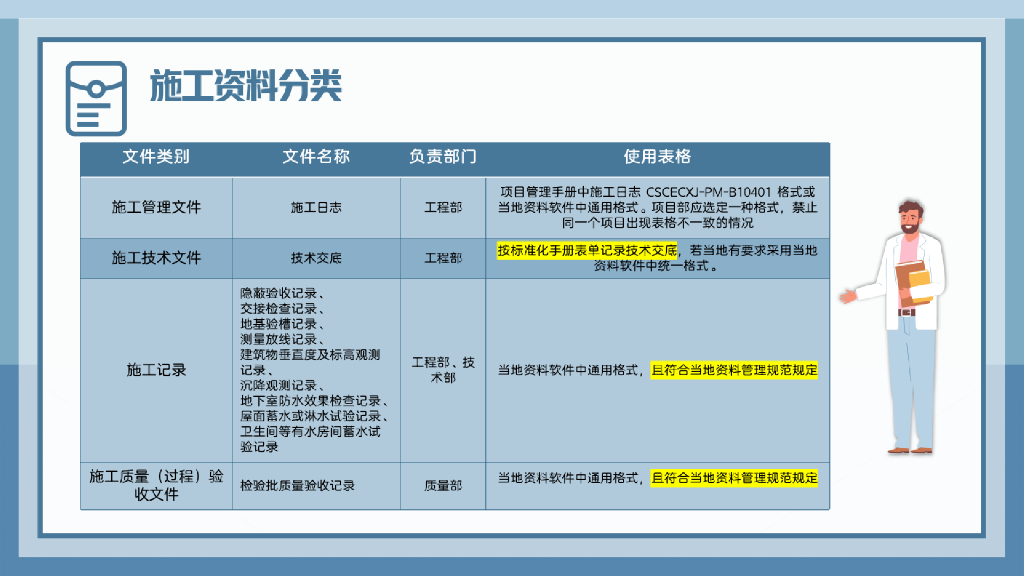Click the 文件类别 column header
Image resolution: width=1024 pixels, height=576 pixels.
(x=156, y=157)
